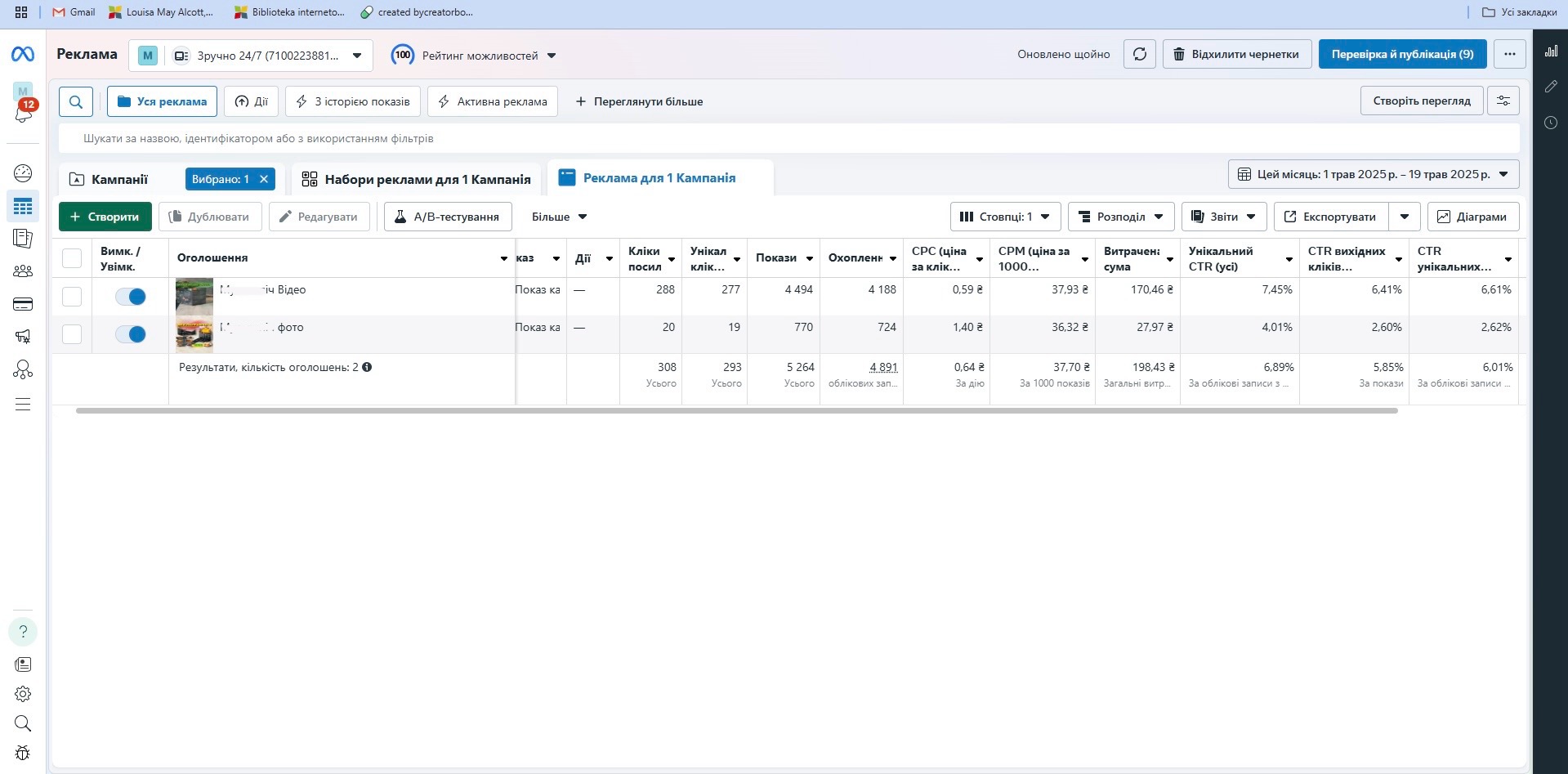The width and height of the screenshot is (1568, 774).
Task: Tick the select-all checkbox in table header
Action: point(72,258)
